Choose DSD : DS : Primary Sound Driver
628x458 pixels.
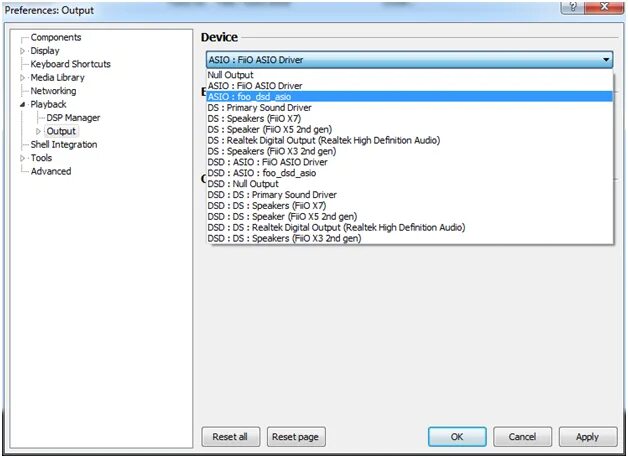click(x=410, y=195)
